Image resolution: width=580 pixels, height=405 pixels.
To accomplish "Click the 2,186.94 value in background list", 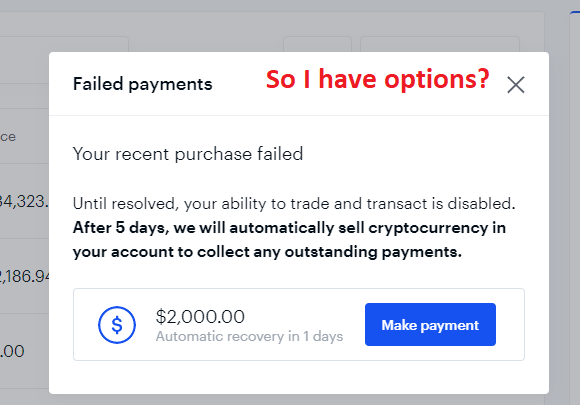I will tap(24, 276).
